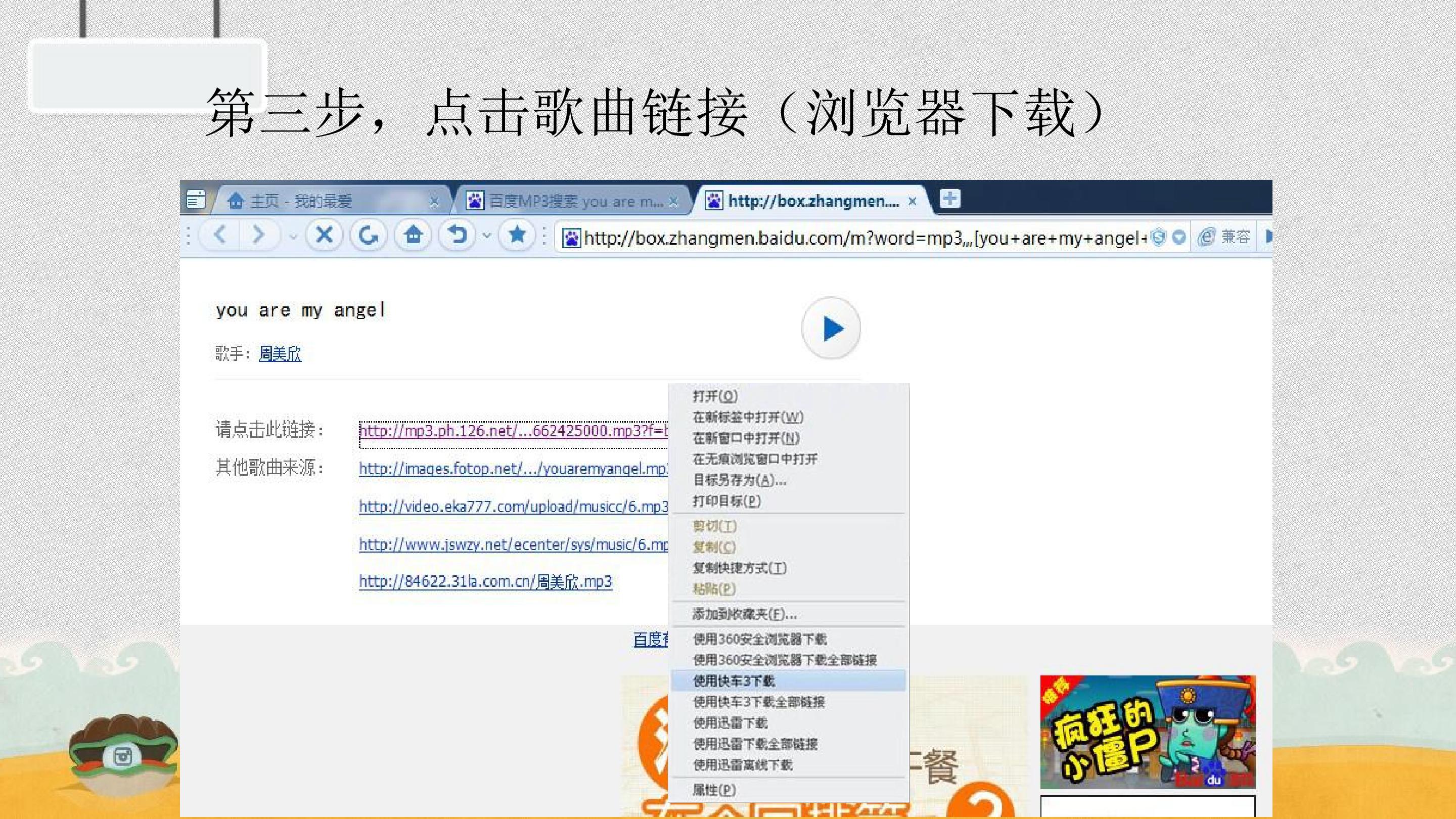This screenshot has height=819, width=1456.
Task: Choose 使用迅雷下载全部链接 entry
Action: 789,744
